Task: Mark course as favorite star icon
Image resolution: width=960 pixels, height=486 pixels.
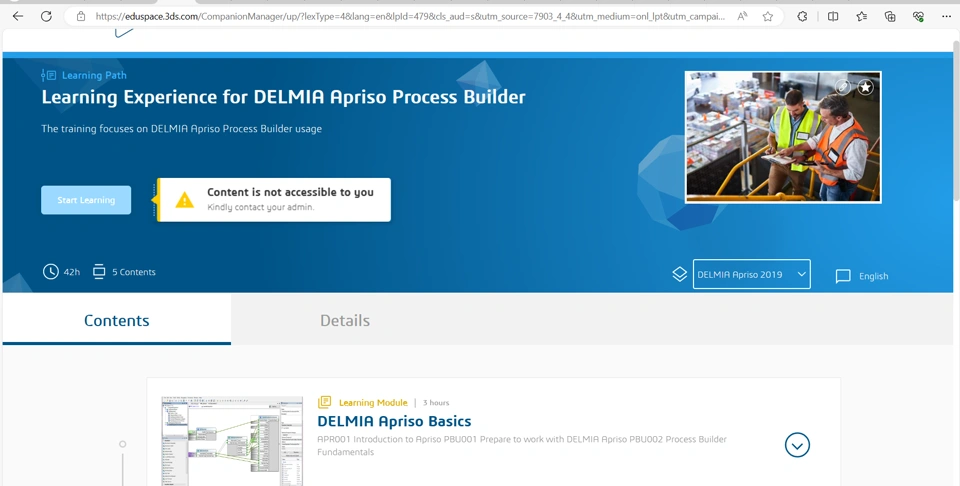Action: pos(865,88)
